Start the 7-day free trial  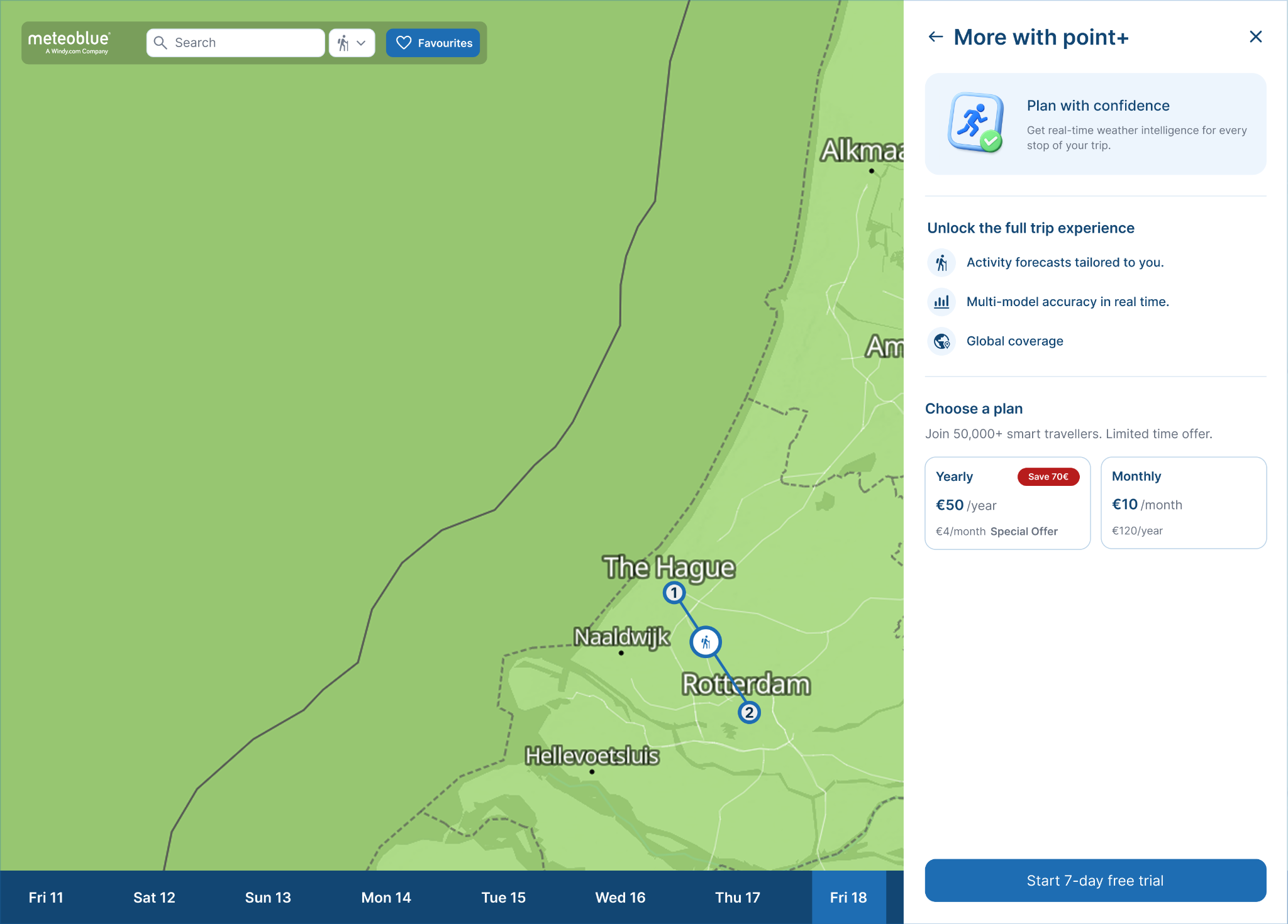coord(1096,881)
